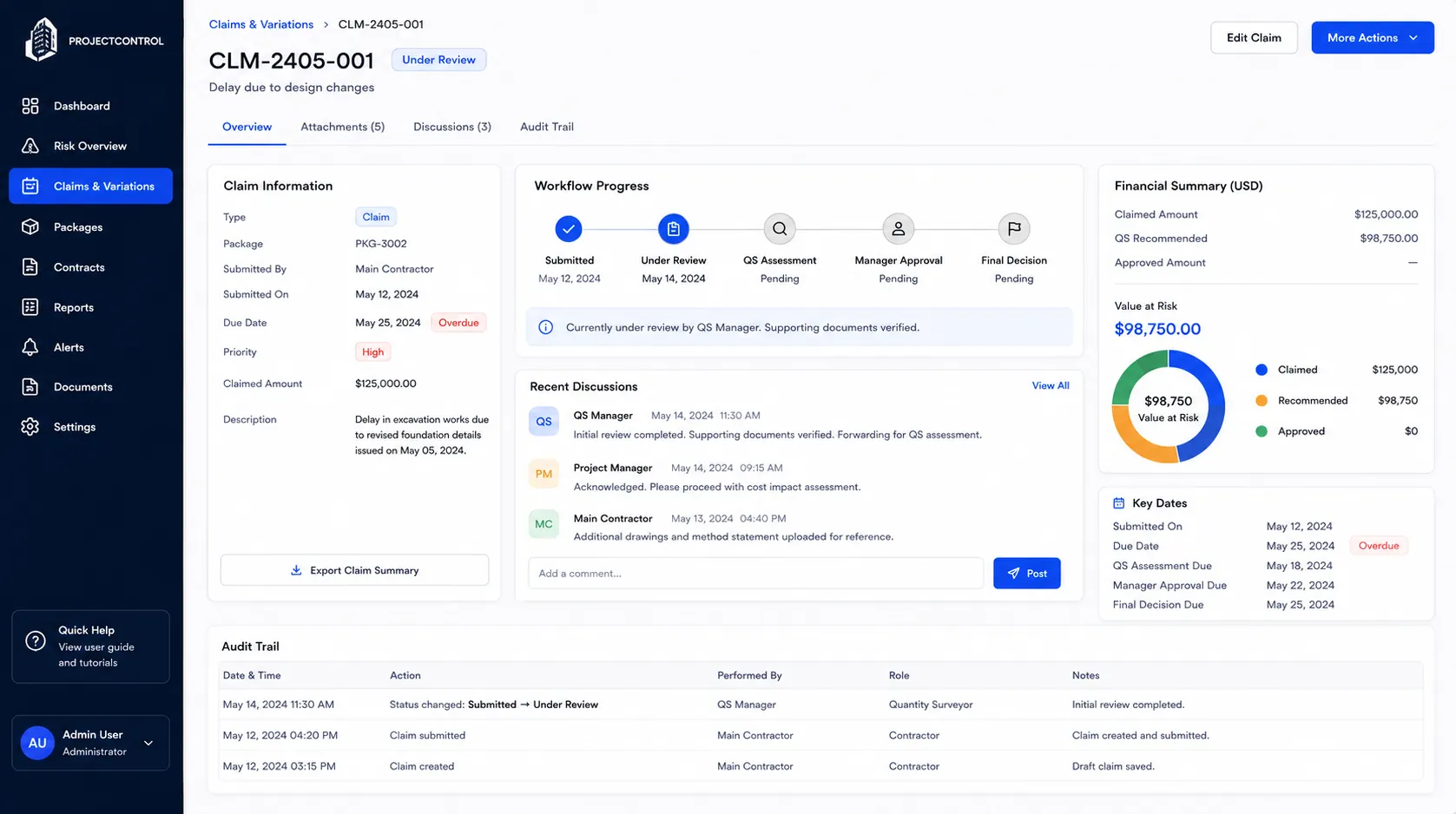
Task: Click the Date & Time column header
Action: pyautogui.click(x=252, y=675)
